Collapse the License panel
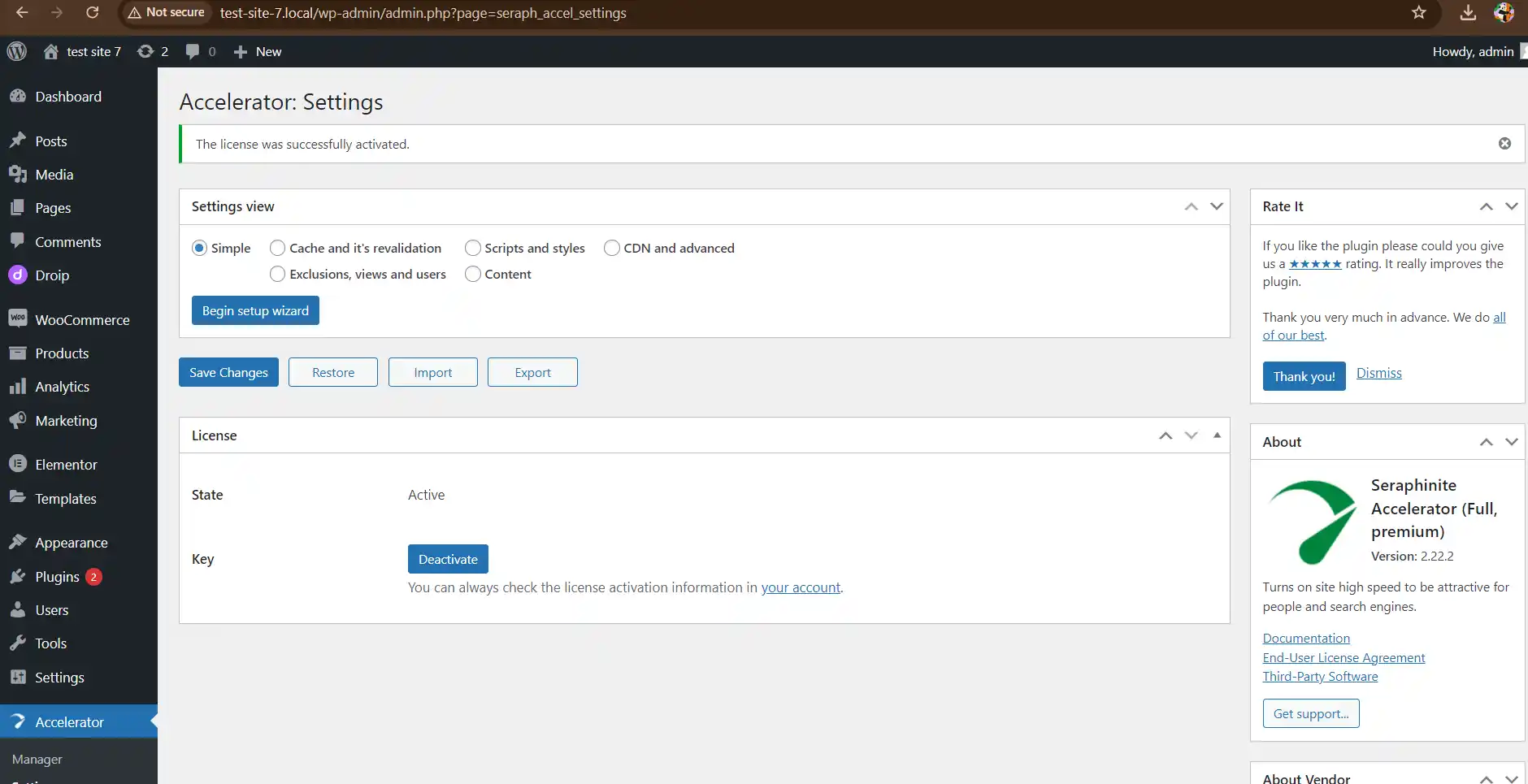Viewport: 1528px width, 784px height. click(x=1217, y=435)
